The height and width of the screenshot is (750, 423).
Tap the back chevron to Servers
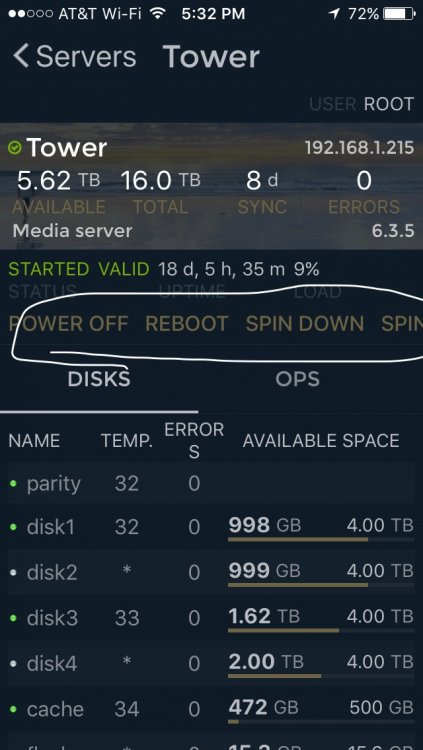coord(22,56)
